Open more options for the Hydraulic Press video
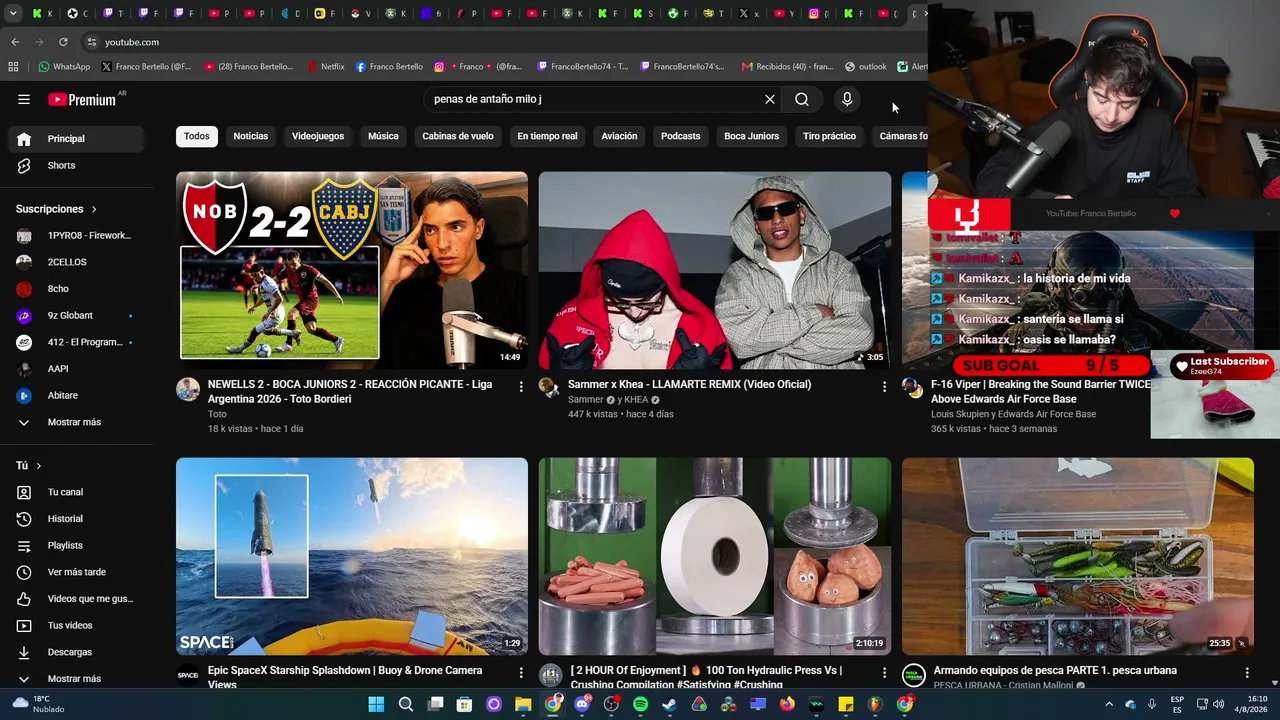Image resolution: width=1280 pixels, height=720 pixels. tap(884, 672)
